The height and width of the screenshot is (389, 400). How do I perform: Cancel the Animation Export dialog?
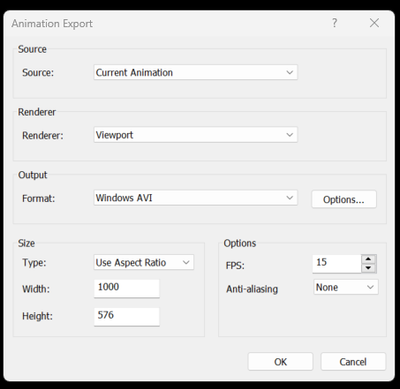point(353,362)
